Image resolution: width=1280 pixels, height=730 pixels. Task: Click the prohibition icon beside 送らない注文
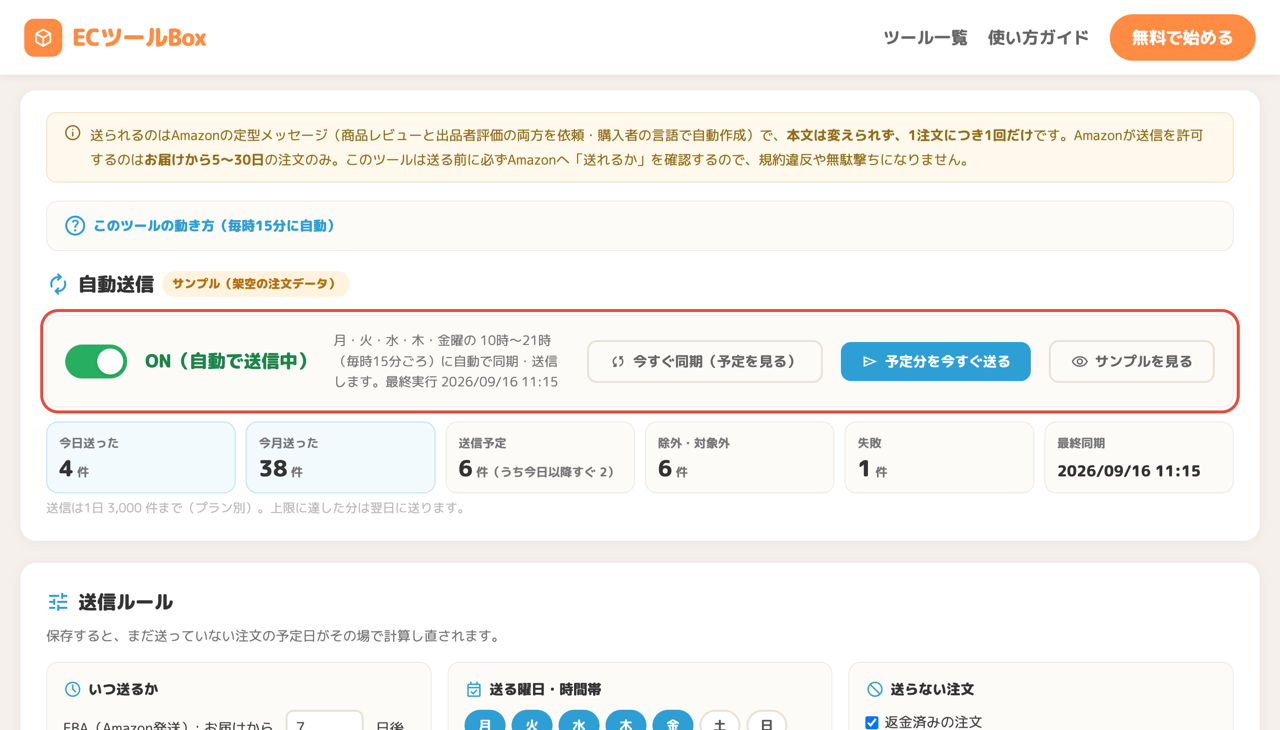(x=875, y=689)
